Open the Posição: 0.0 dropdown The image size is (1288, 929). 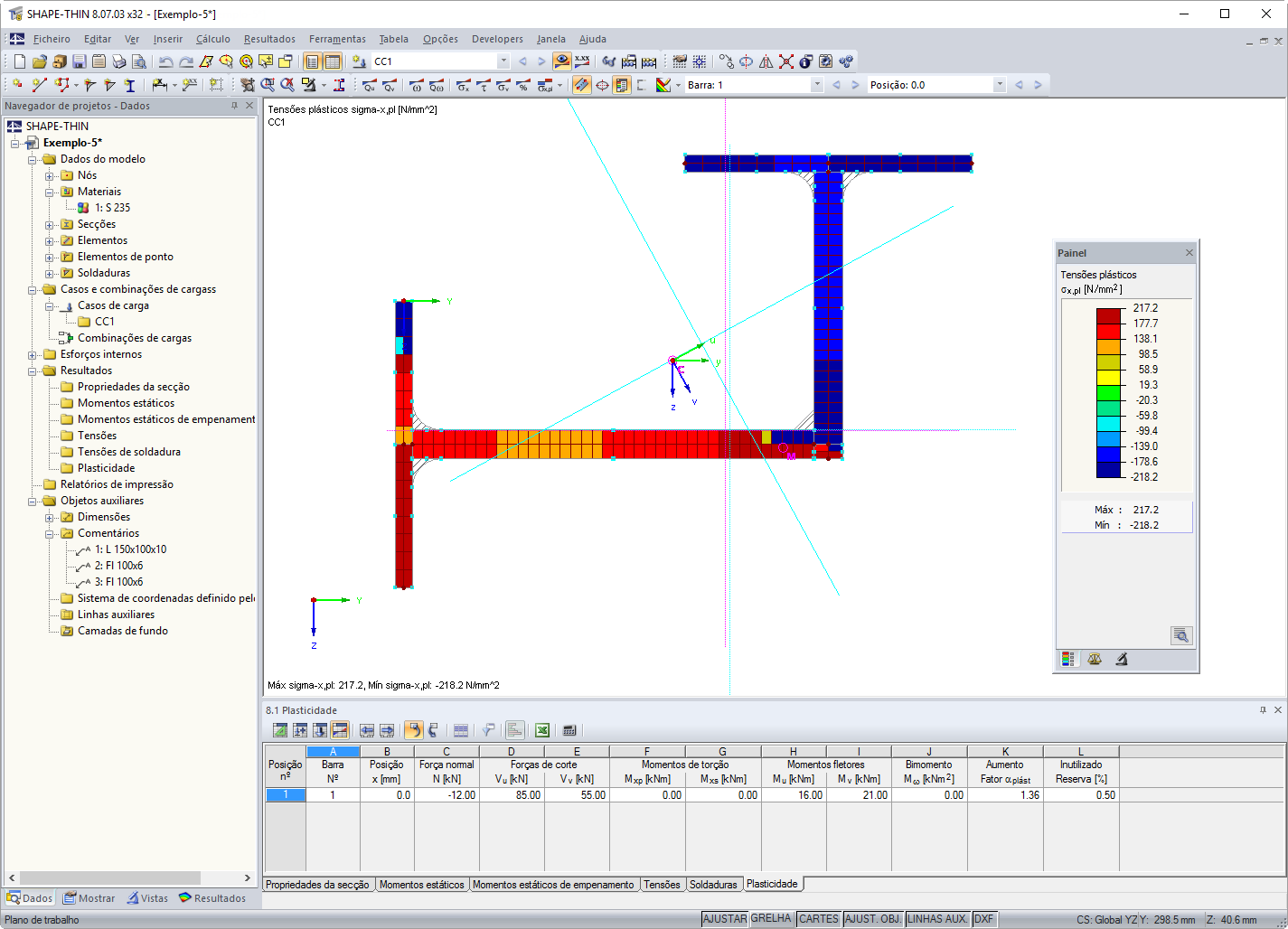[999, 85]
